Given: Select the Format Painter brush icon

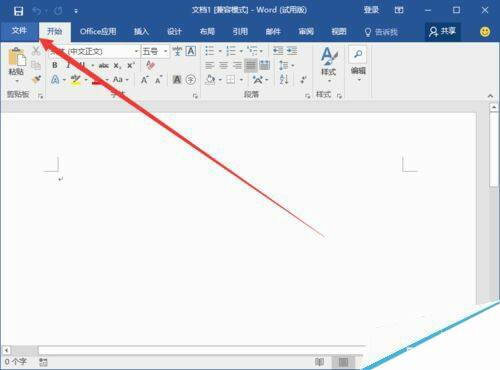Looking at the screenshot, I should point(36,79).
